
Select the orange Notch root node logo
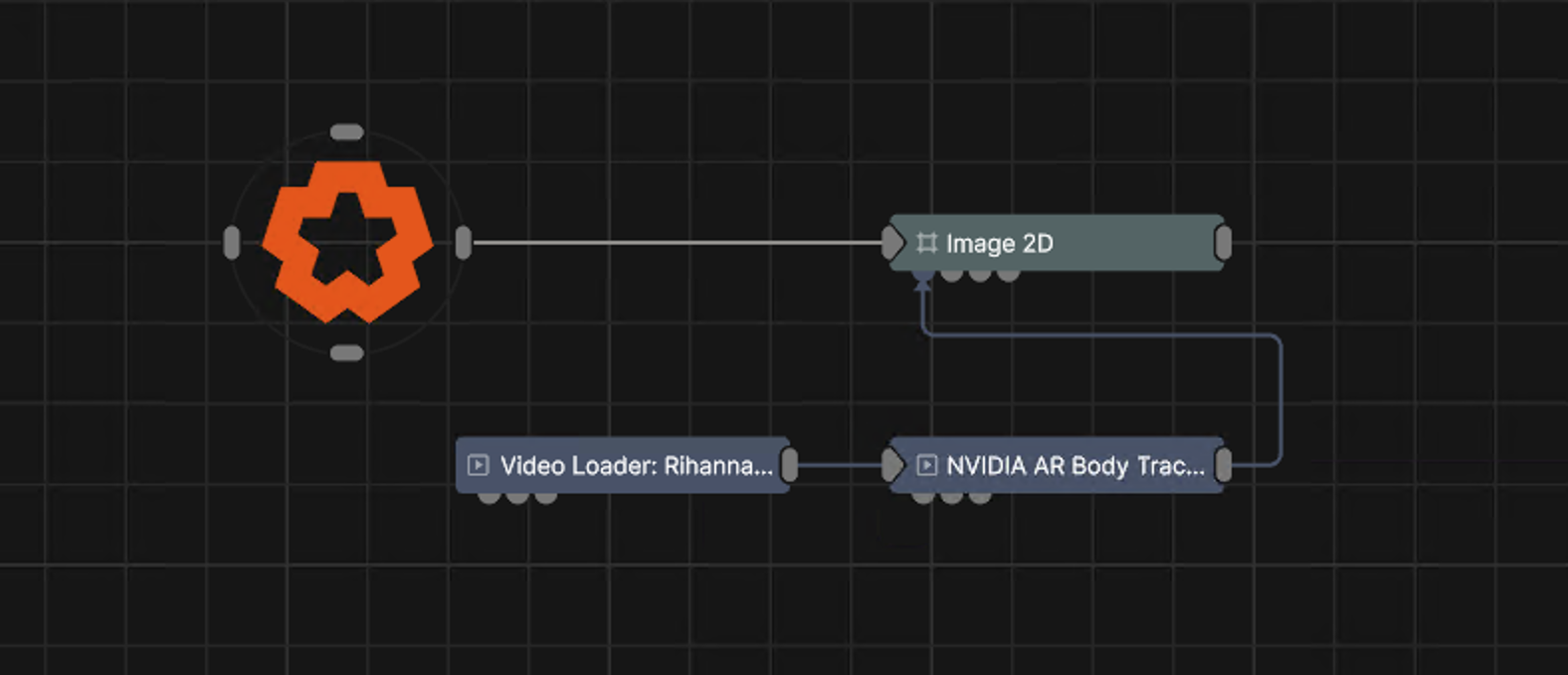[347, 242]
